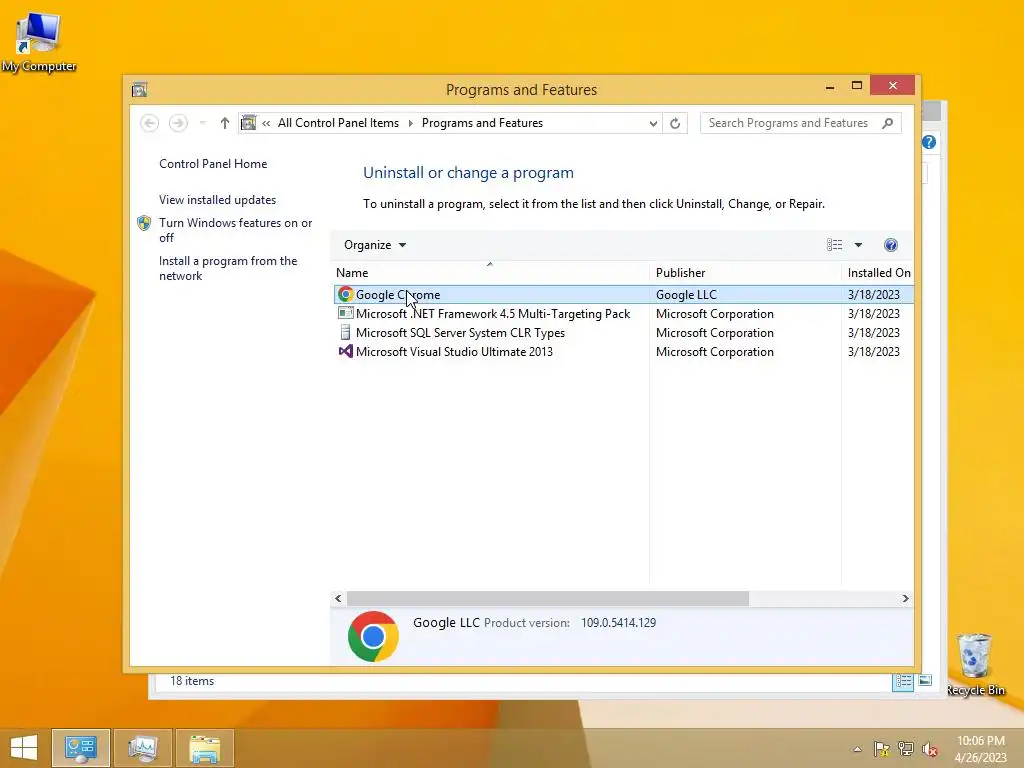Switch background window to details view
This screenshot has height=768, width=1024.
(903, 682)
